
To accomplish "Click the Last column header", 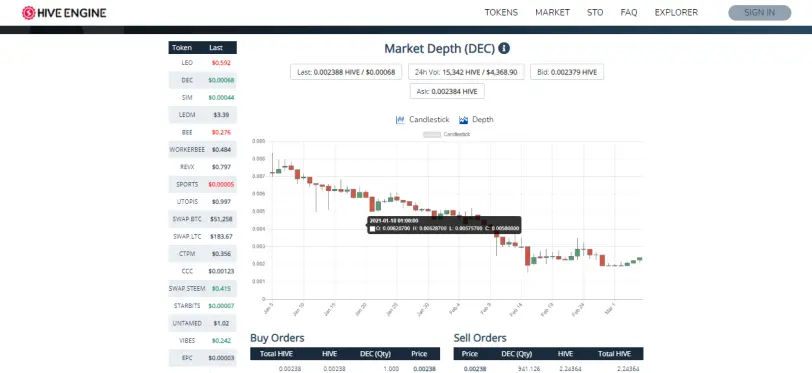I will point(216,48).
